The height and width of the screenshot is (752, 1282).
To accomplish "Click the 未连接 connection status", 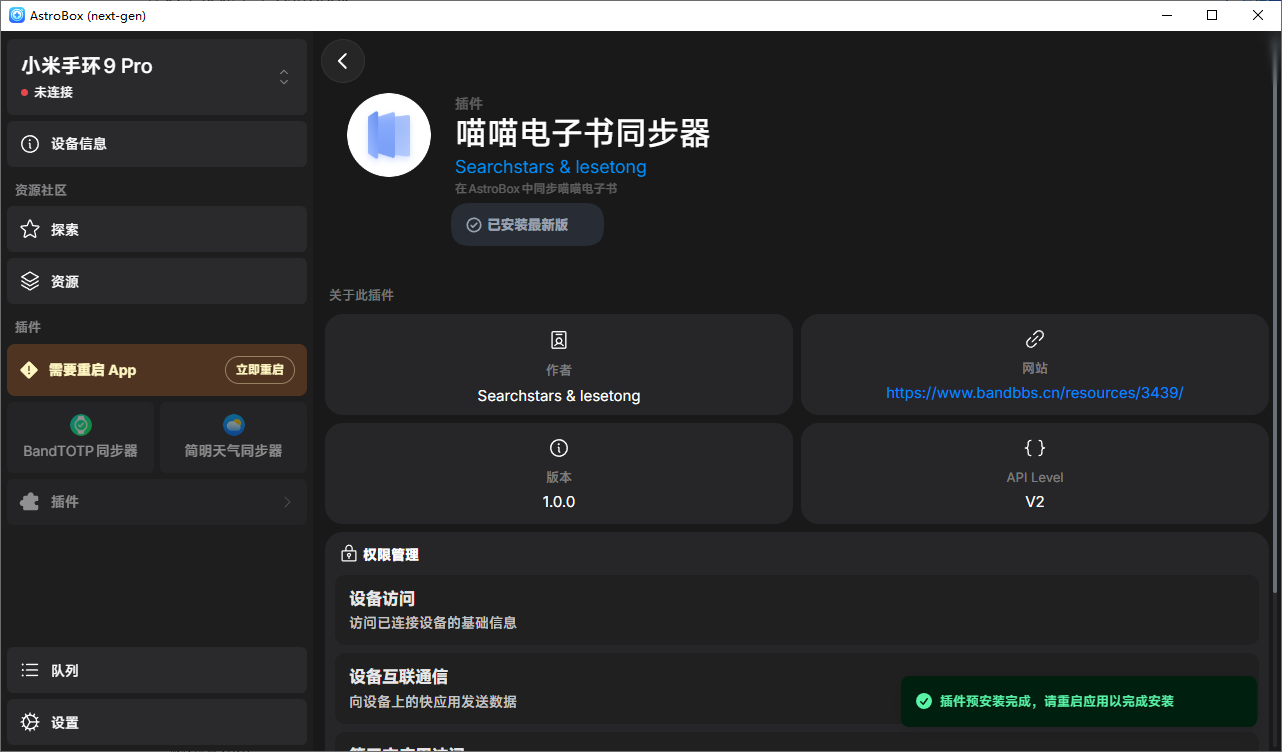I will tap(47, 92).
